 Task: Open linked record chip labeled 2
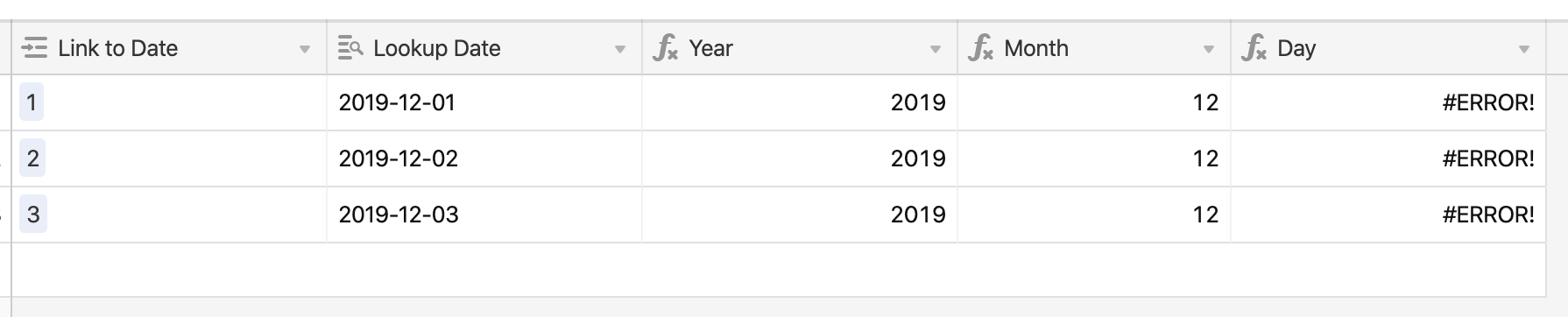(32, 158)
